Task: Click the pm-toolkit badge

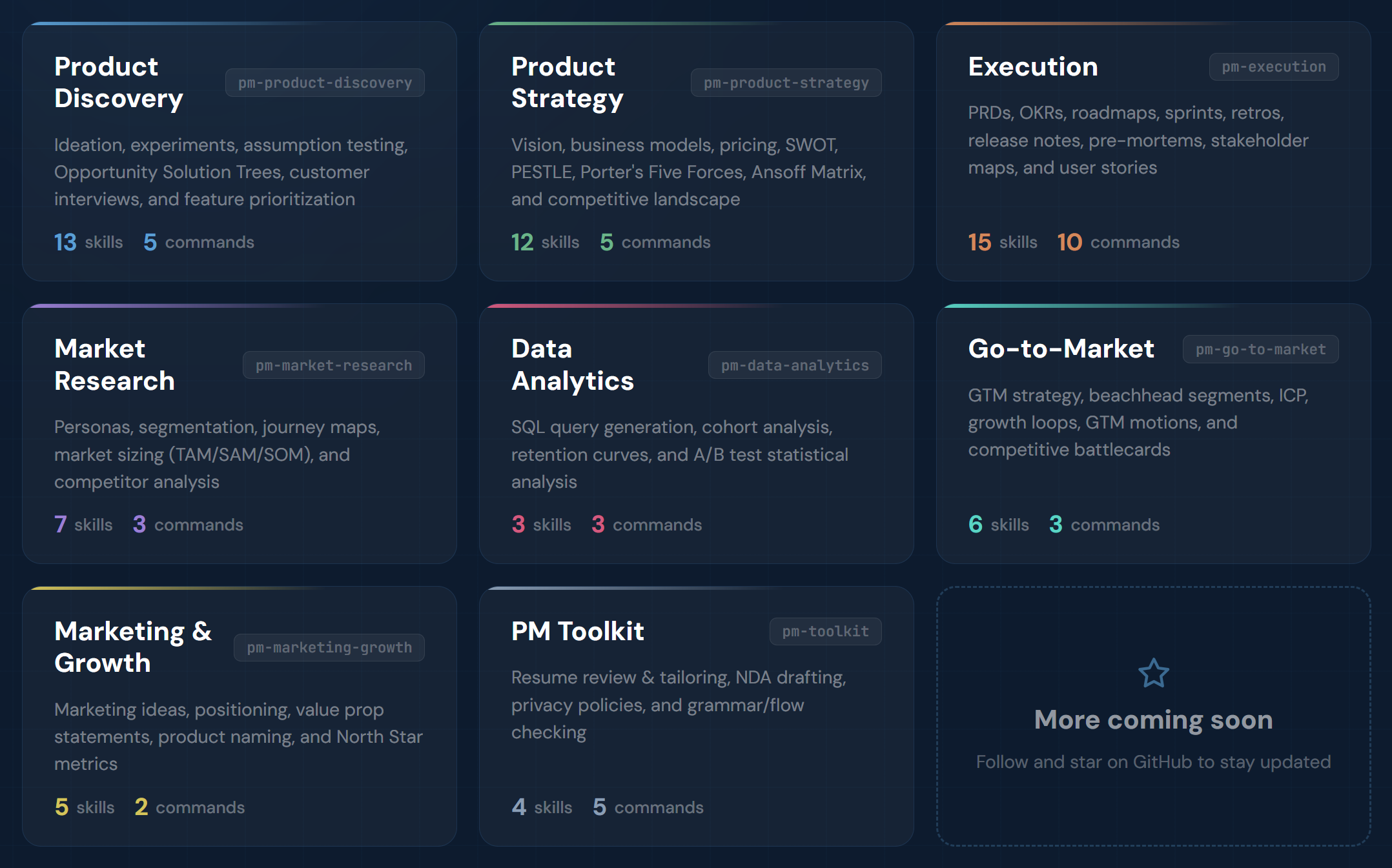Action: click(825, 631)
